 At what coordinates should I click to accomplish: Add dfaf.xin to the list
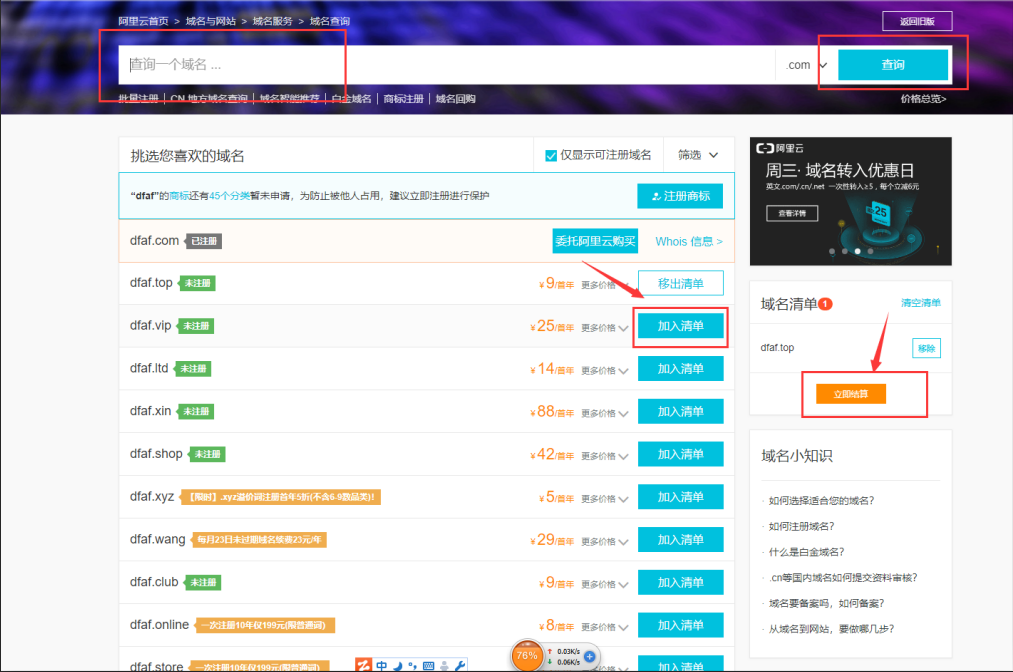click(x=680, y=411)
